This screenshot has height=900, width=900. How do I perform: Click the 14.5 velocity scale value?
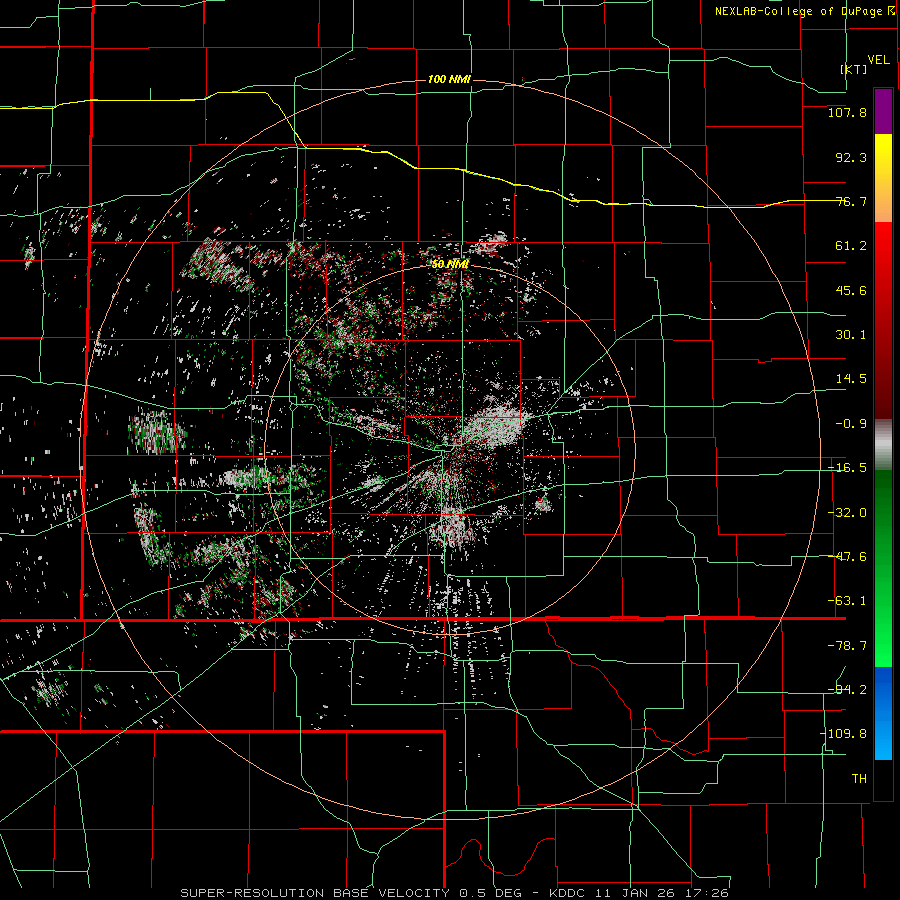[x=851, y=379]
